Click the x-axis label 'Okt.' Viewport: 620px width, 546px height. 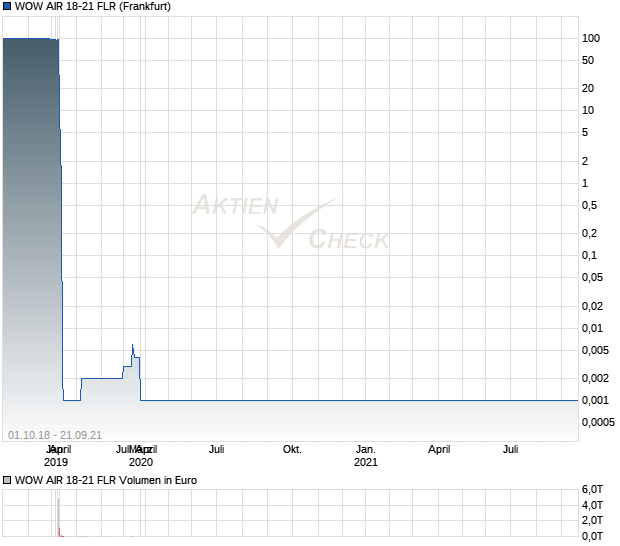click(292, 450)
